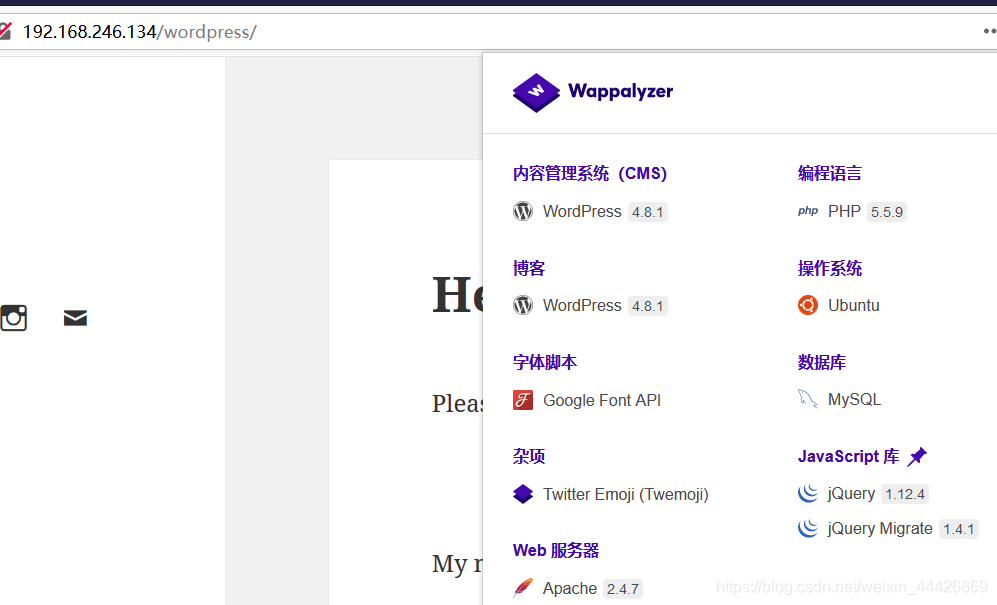The width and height of the screenshot is (997, 605).
Task: Click the insecure connection icon in address bar
Action: click(x=5, y=31)
